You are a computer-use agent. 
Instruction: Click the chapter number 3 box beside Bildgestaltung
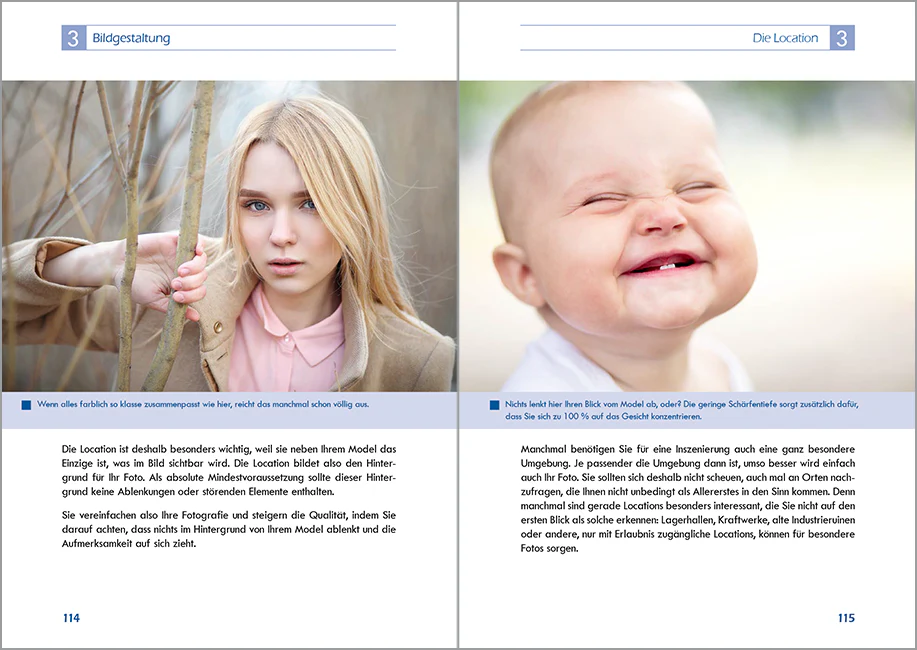pyautogui.click(x=74, y=38)
